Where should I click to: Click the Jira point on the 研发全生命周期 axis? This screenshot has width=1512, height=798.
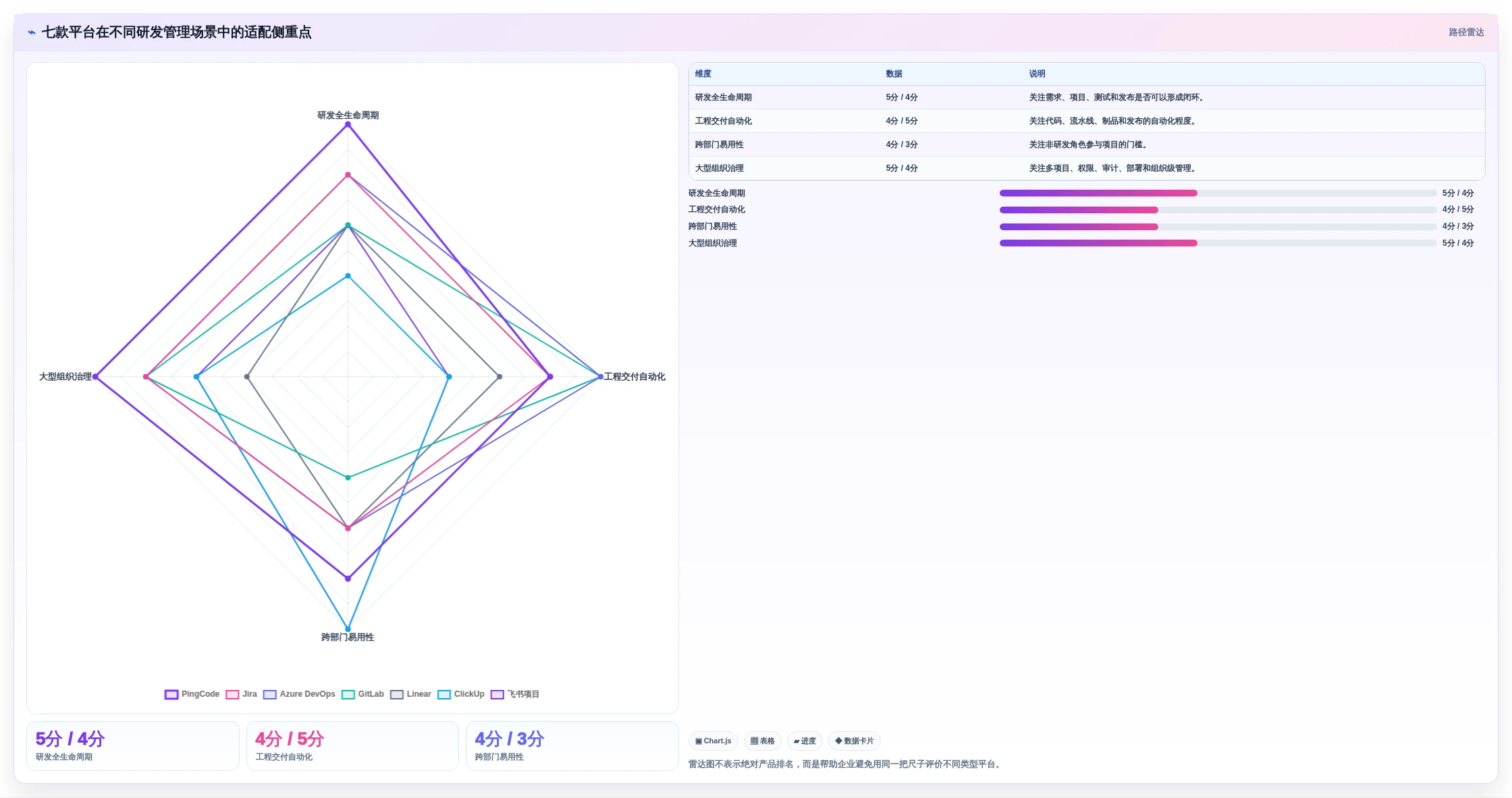click(348, 175)
